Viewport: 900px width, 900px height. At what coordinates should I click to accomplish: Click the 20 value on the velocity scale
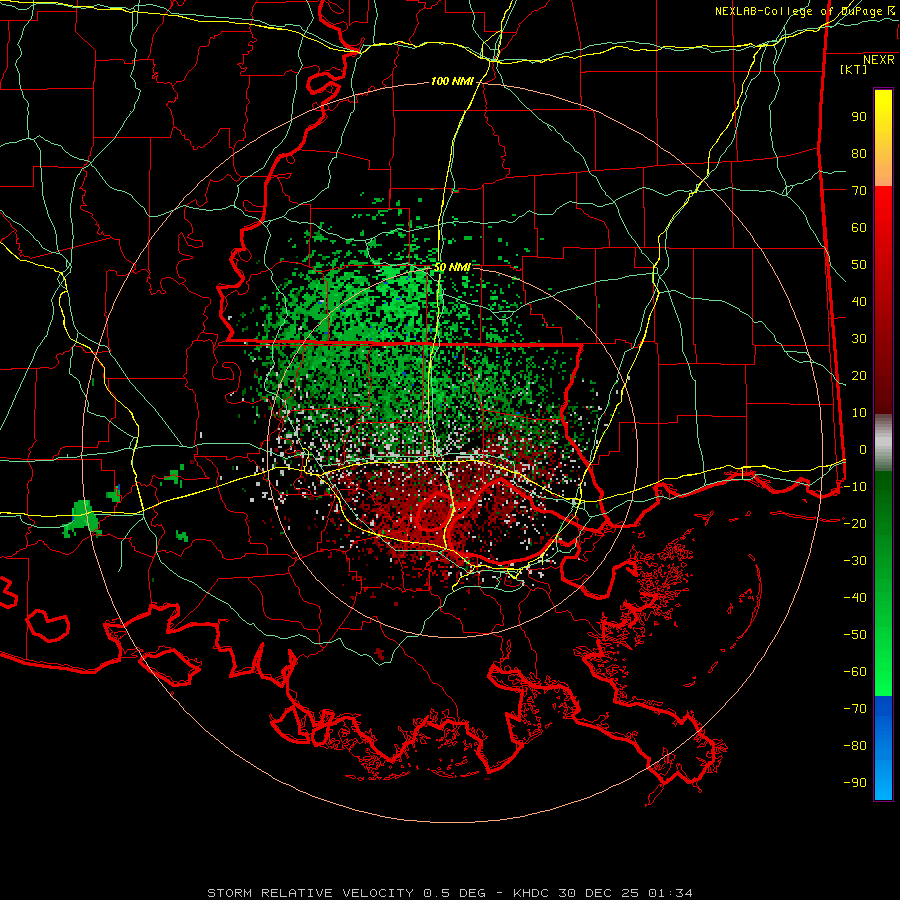(859, 376)
